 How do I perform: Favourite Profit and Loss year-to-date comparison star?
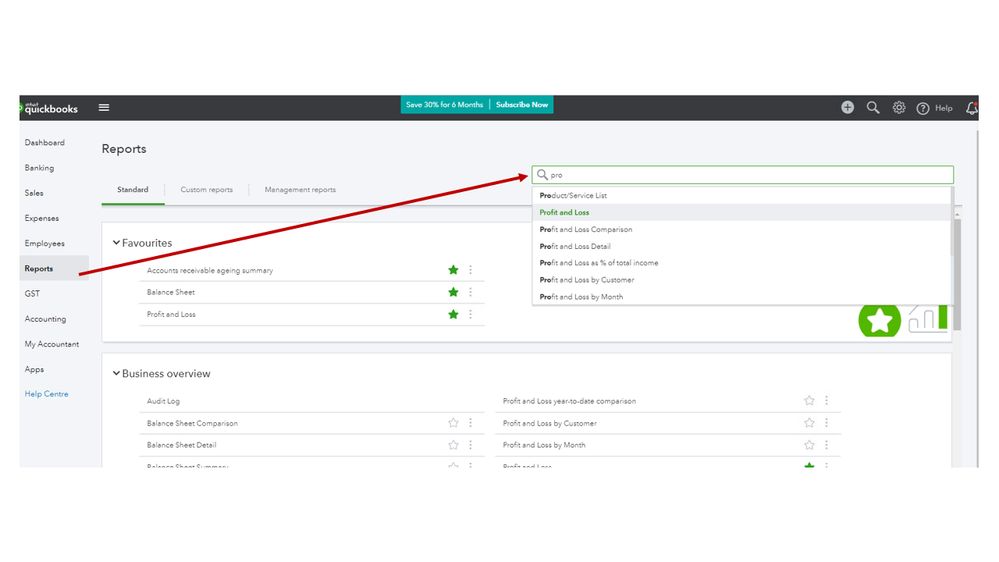809,400
